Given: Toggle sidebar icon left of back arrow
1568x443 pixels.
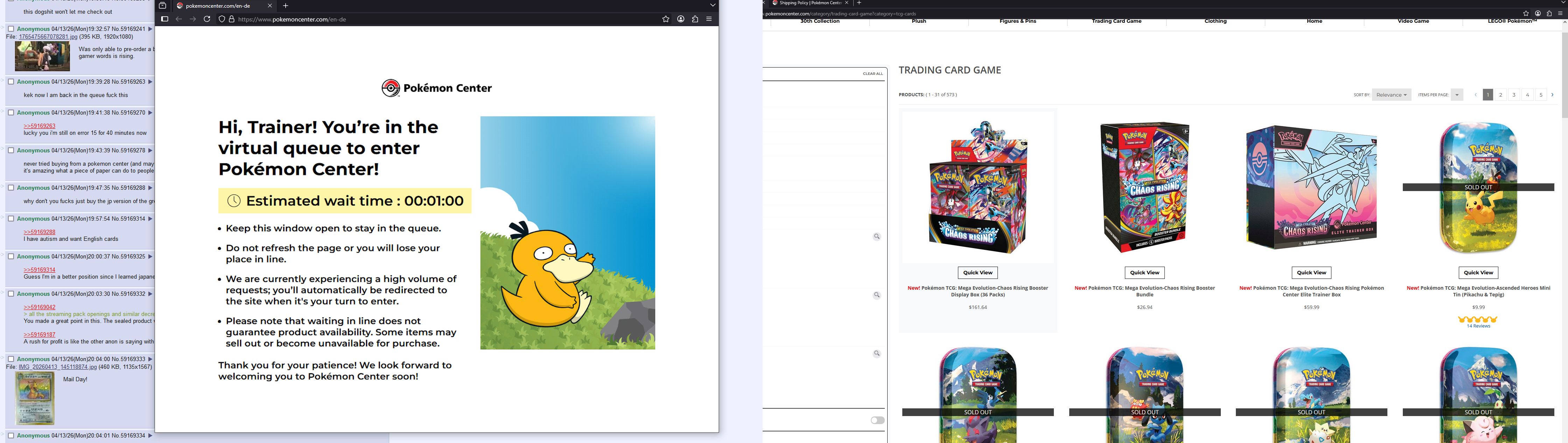Looking at the screenshot, I should coord(164,20).
